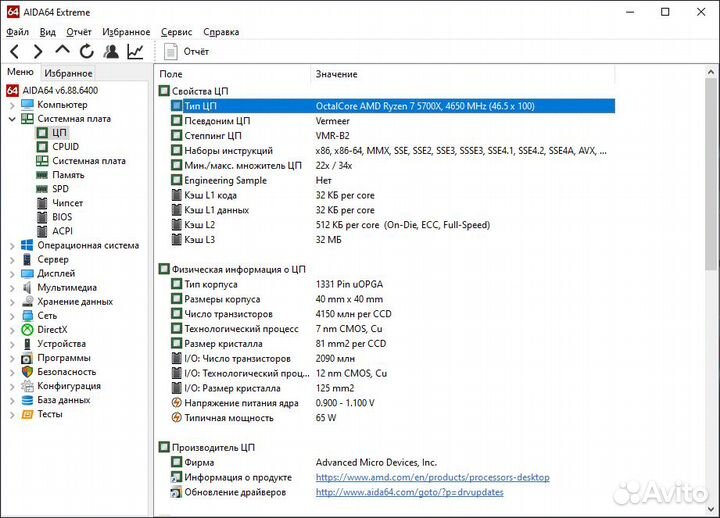Click the shield icon next to Безопасность

pyautogui.click(x=28, y=372)
